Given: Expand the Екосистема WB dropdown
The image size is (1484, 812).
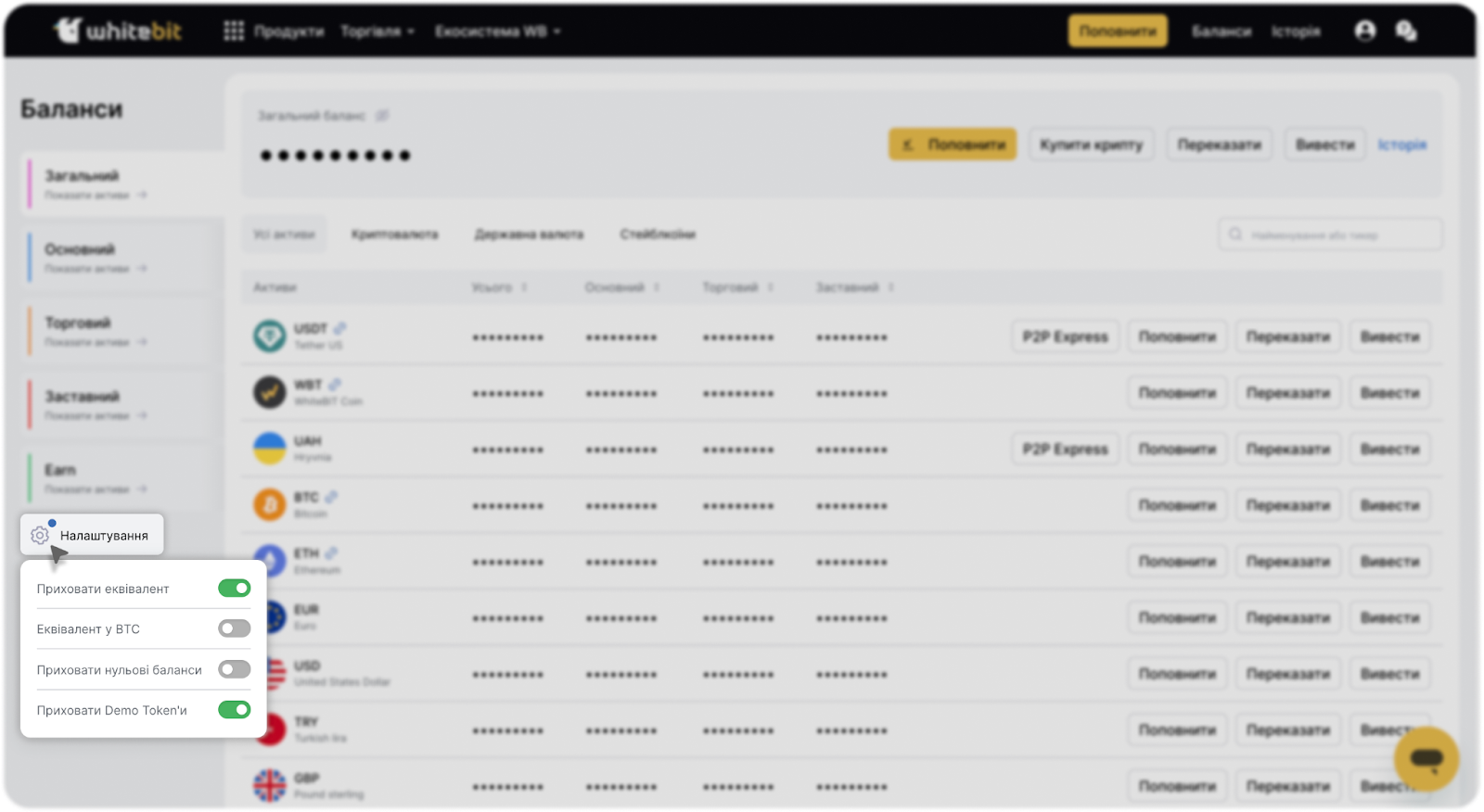Looking at the screenshot, I should [x=497, y=32].
